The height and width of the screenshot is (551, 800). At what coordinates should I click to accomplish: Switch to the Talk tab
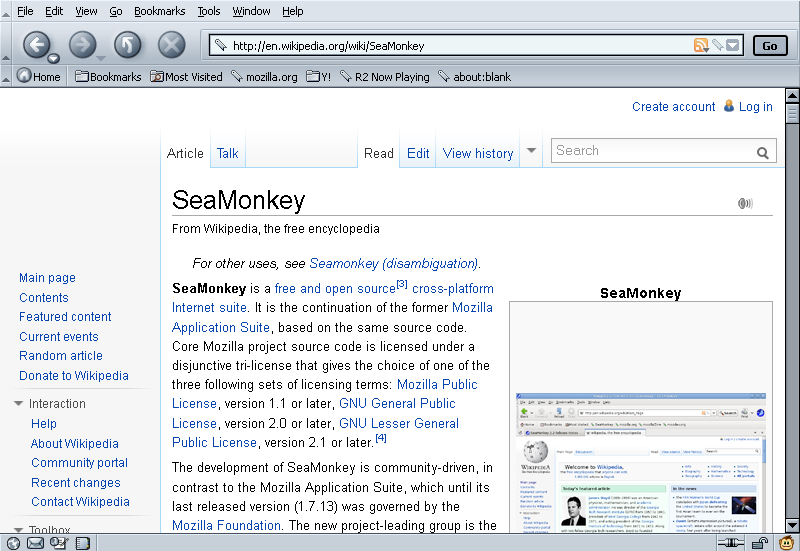click(228, 153)
